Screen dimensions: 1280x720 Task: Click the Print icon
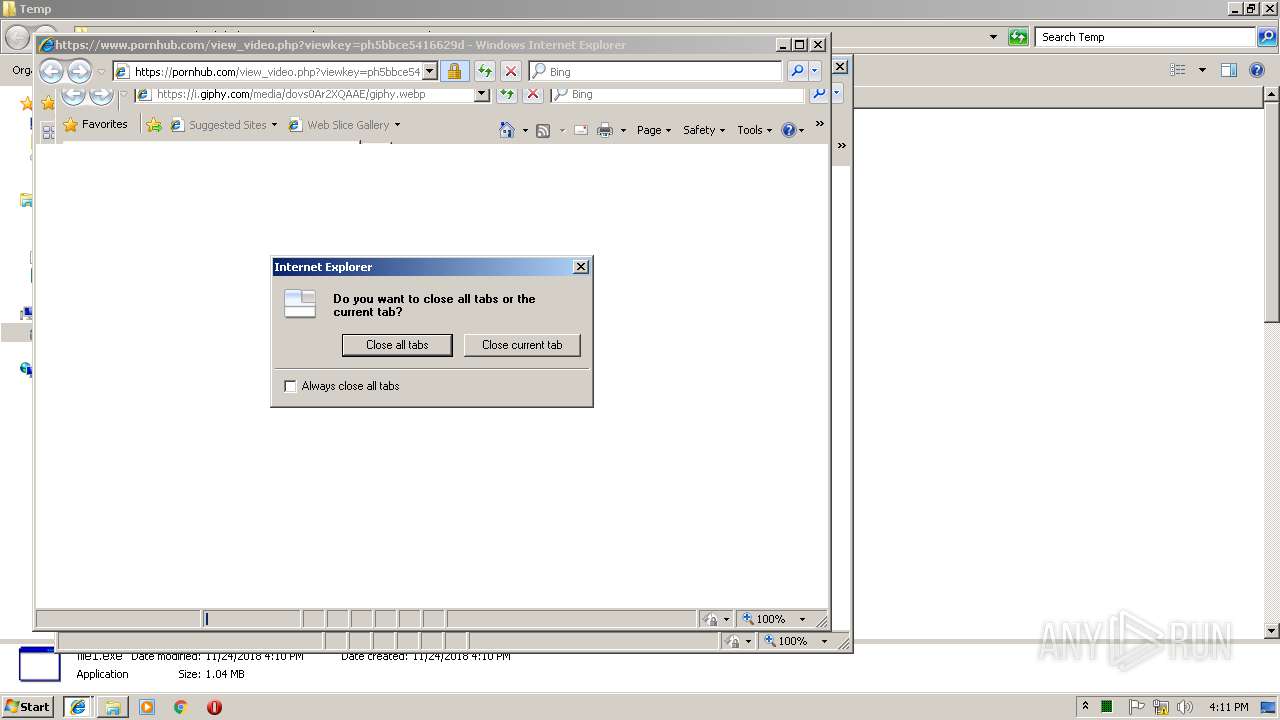pyautogui.click(x=605, y=130)
